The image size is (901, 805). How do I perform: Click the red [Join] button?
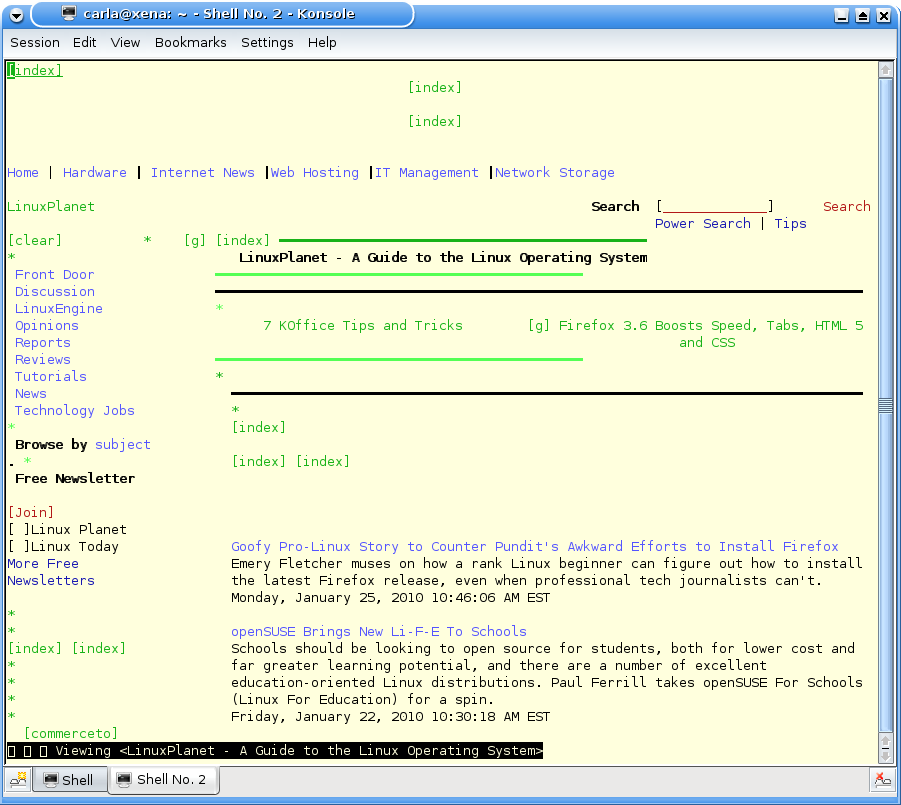(31, 512)
